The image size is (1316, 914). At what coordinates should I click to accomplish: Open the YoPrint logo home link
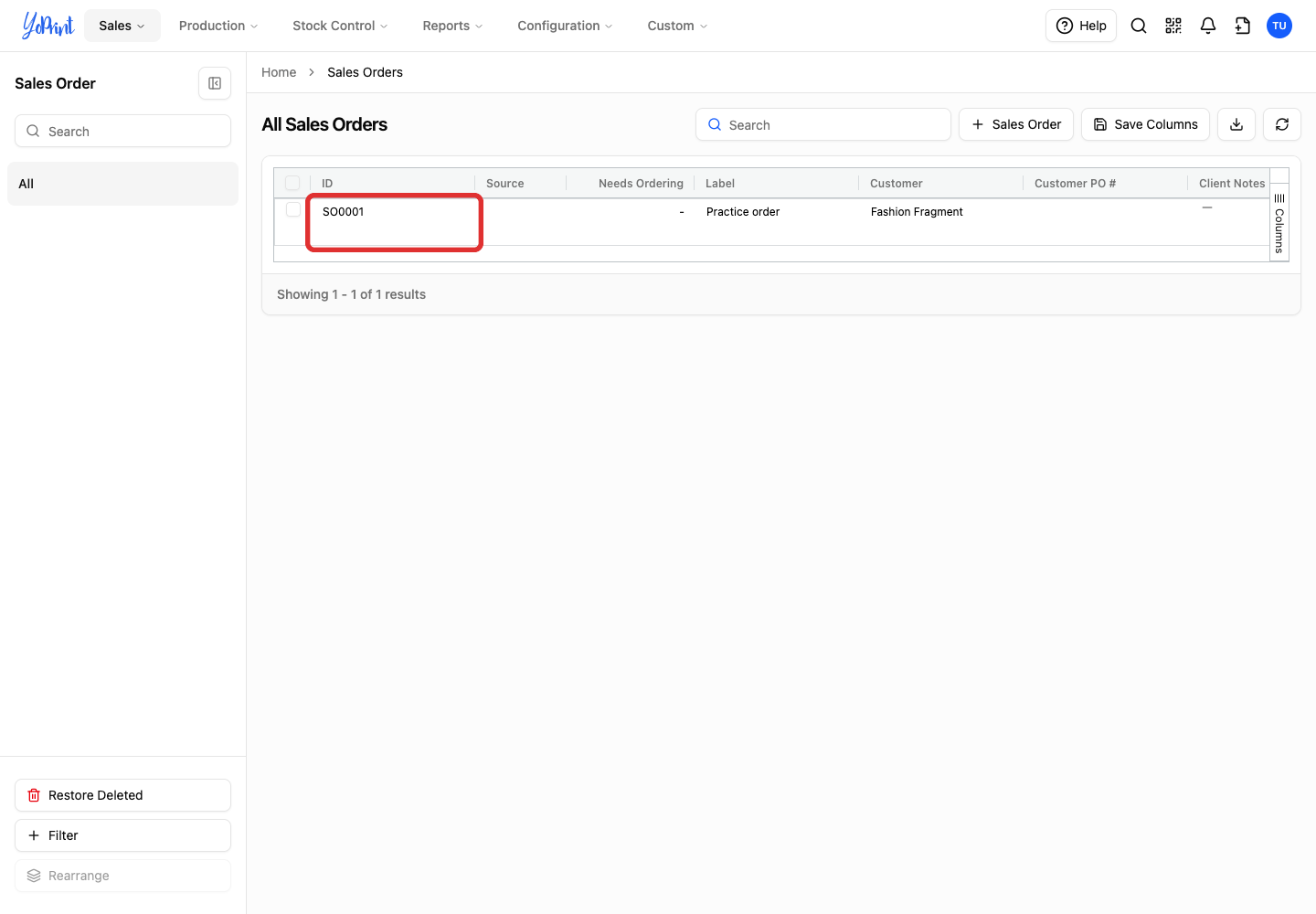[48, 26]
